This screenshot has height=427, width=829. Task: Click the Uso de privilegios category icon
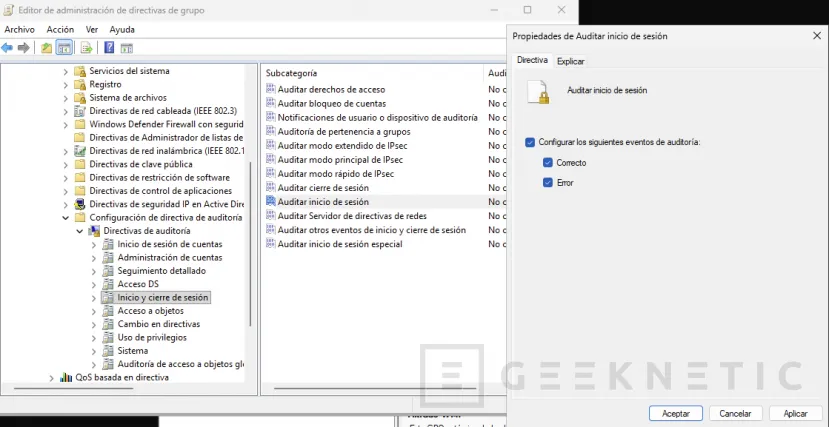108,337
